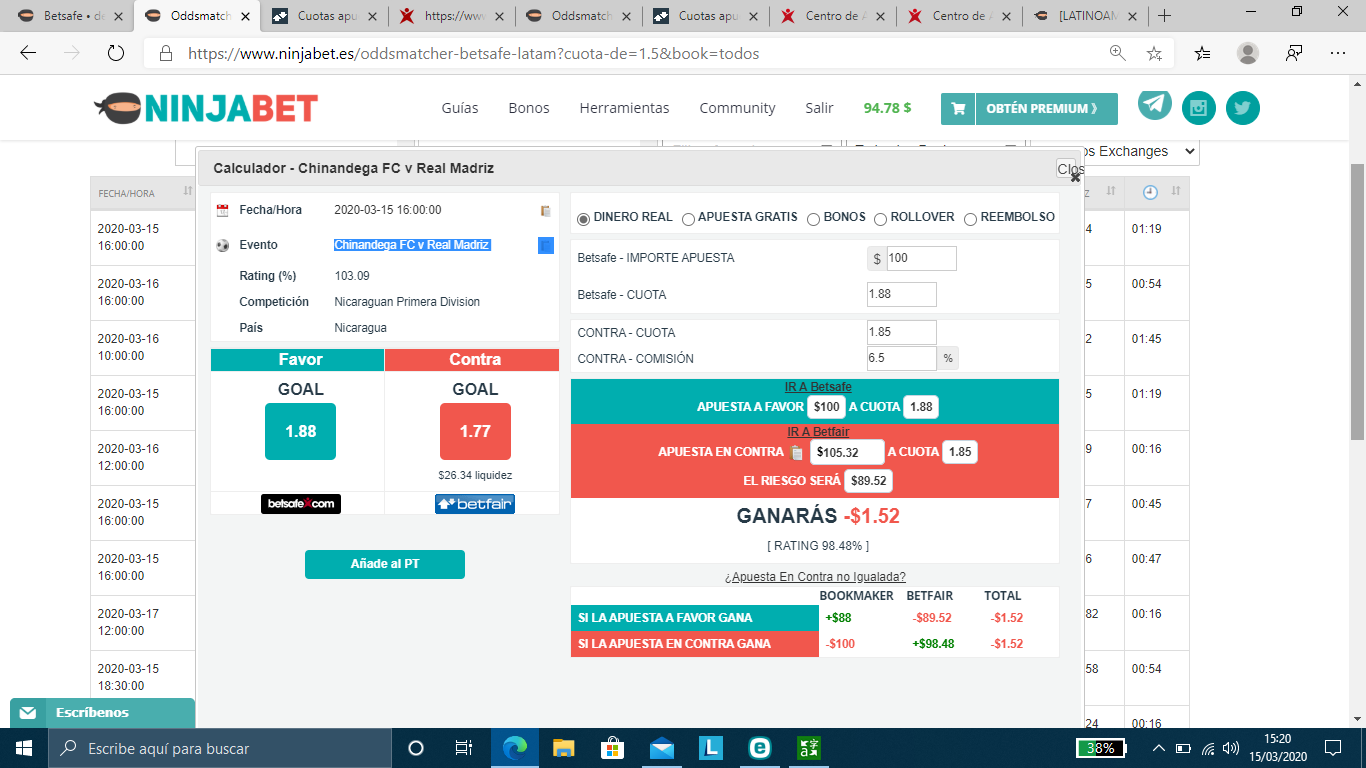Sort by the clock column header arrows
Image resolution: width=1366 pixels, height=768 pixels.
[1176, 192]
